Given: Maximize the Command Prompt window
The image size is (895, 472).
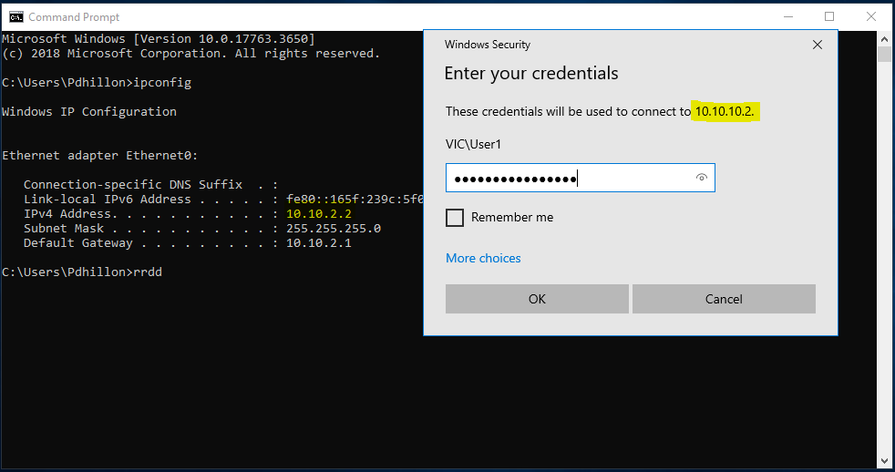Looking at the screenshot, I should coord(829,17).
